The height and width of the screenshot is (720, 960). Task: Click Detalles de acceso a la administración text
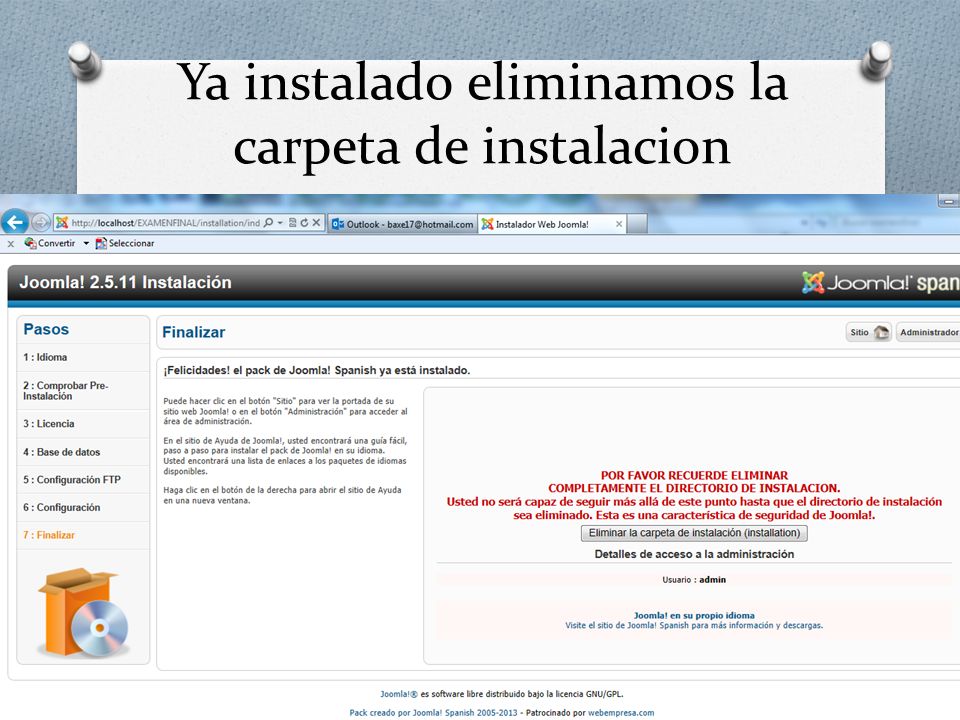(694, 554)
